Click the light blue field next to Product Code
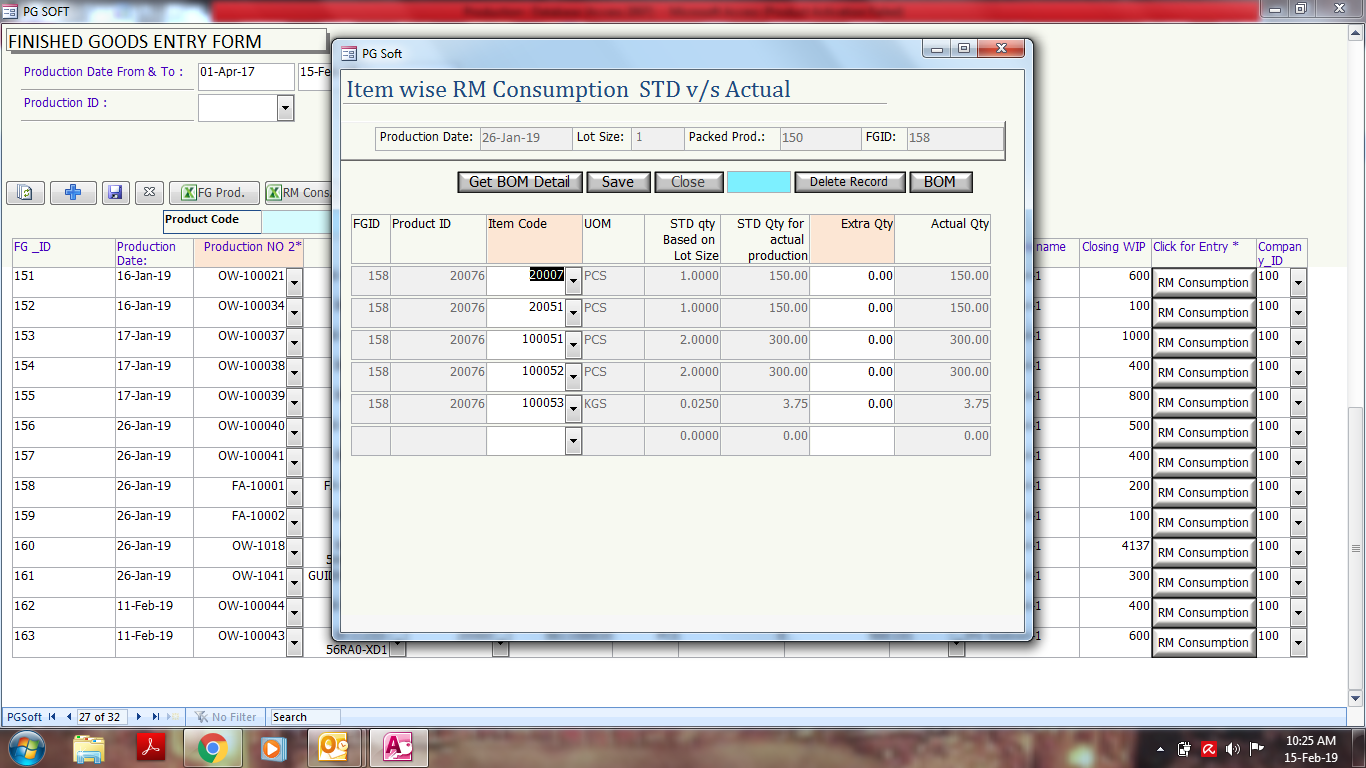1366x768 pixels. coord(297,222)
